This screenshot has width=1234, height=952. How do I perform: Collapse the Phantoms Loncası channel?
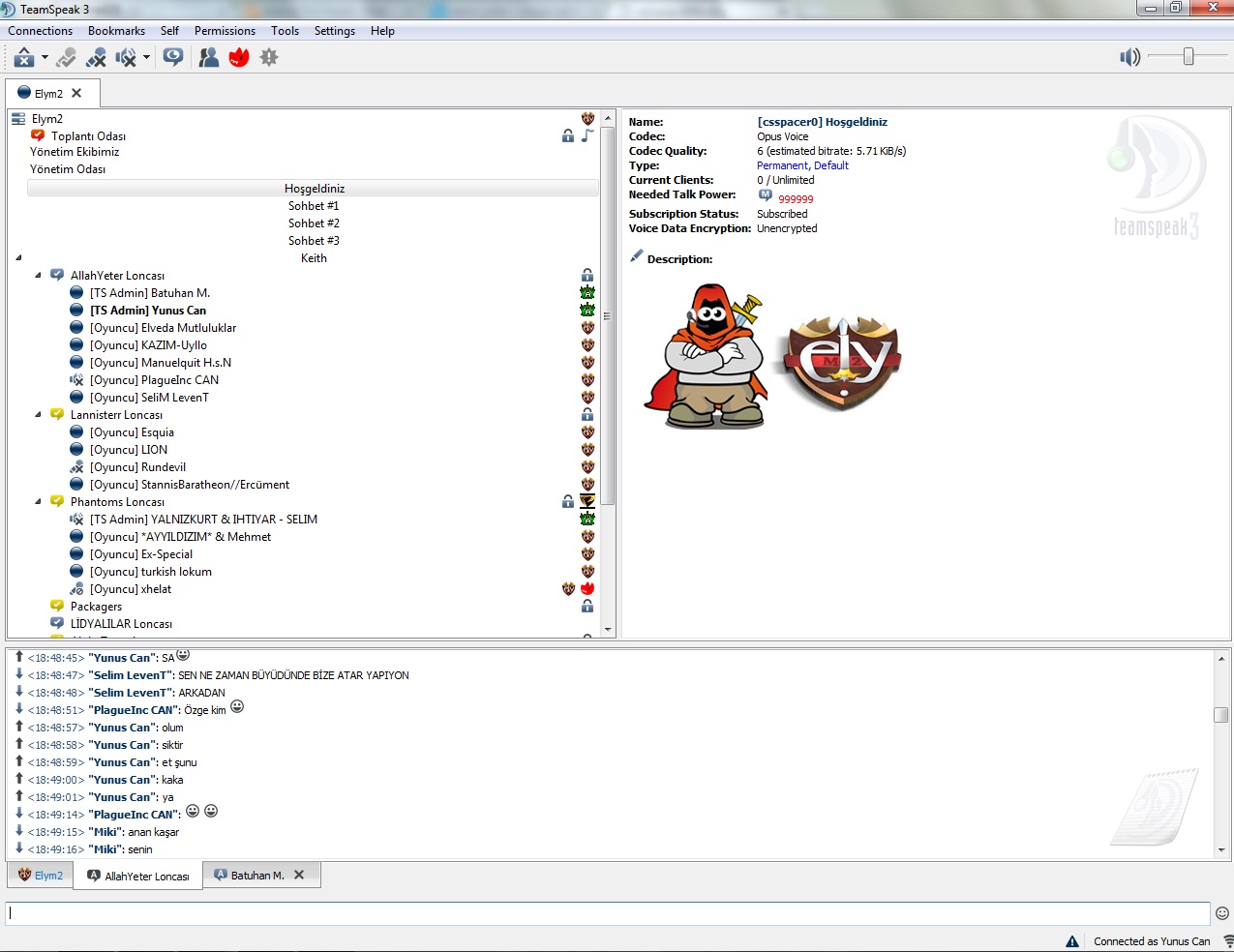pyautogui.click(x=38, y=502)
